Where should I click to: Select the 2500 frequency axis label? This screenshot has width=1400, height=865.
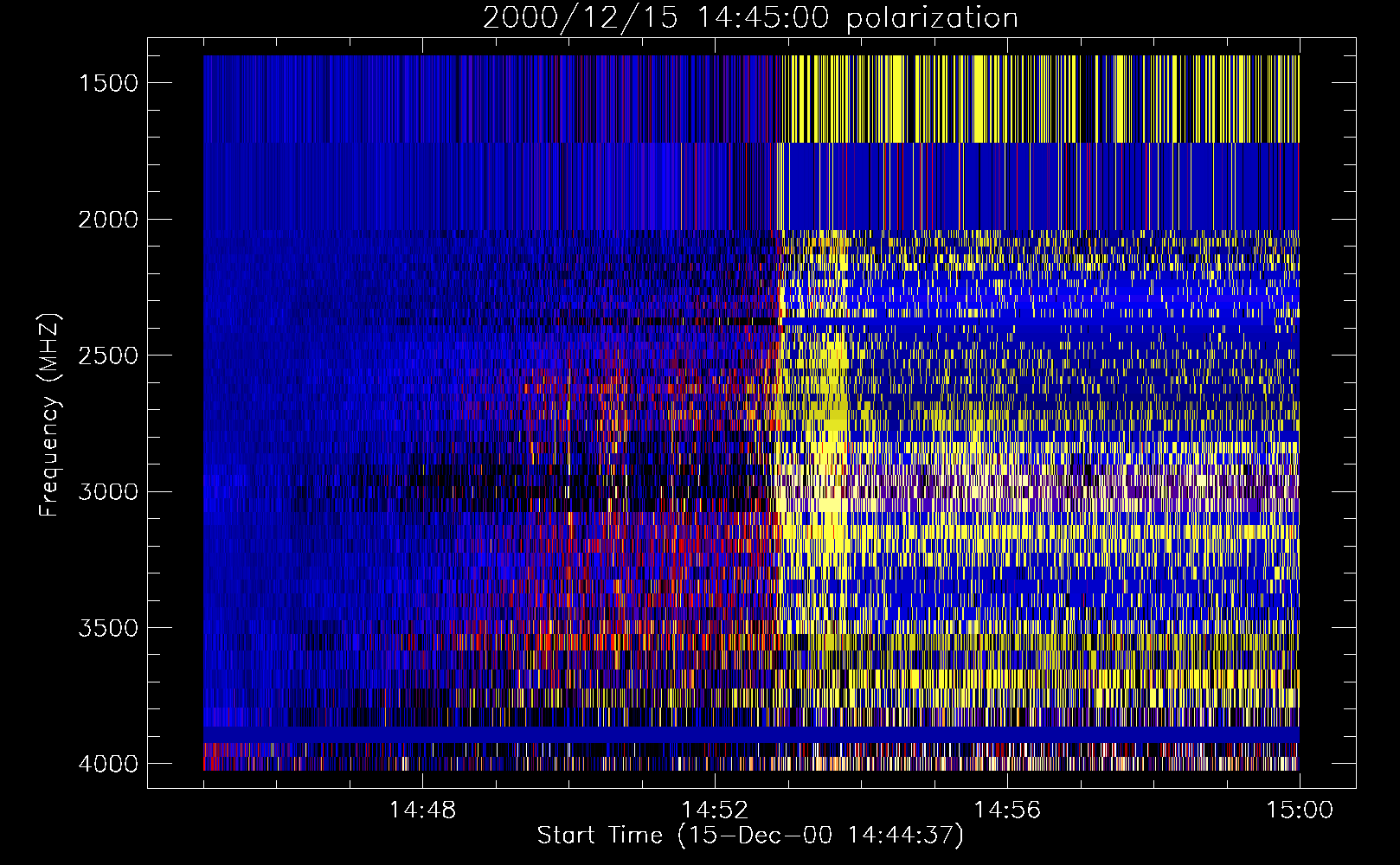coord(108,356)
